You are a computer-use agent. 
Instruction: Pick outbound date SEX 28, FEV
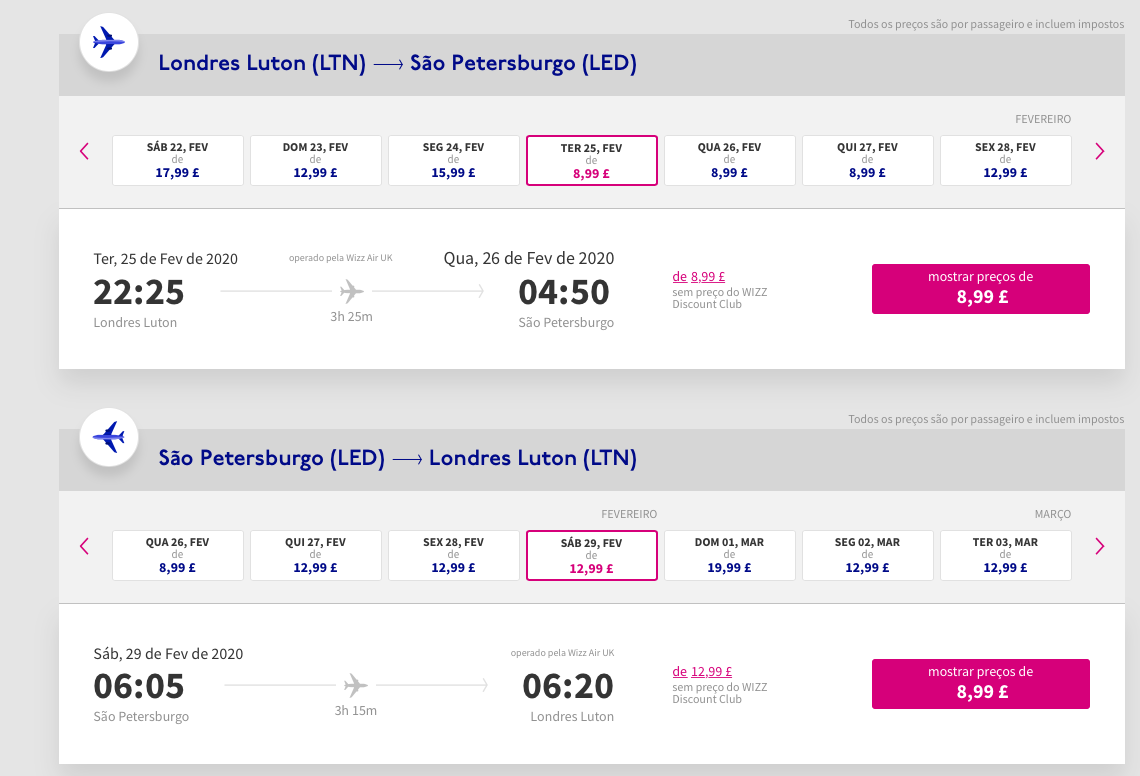[1005, 160]
